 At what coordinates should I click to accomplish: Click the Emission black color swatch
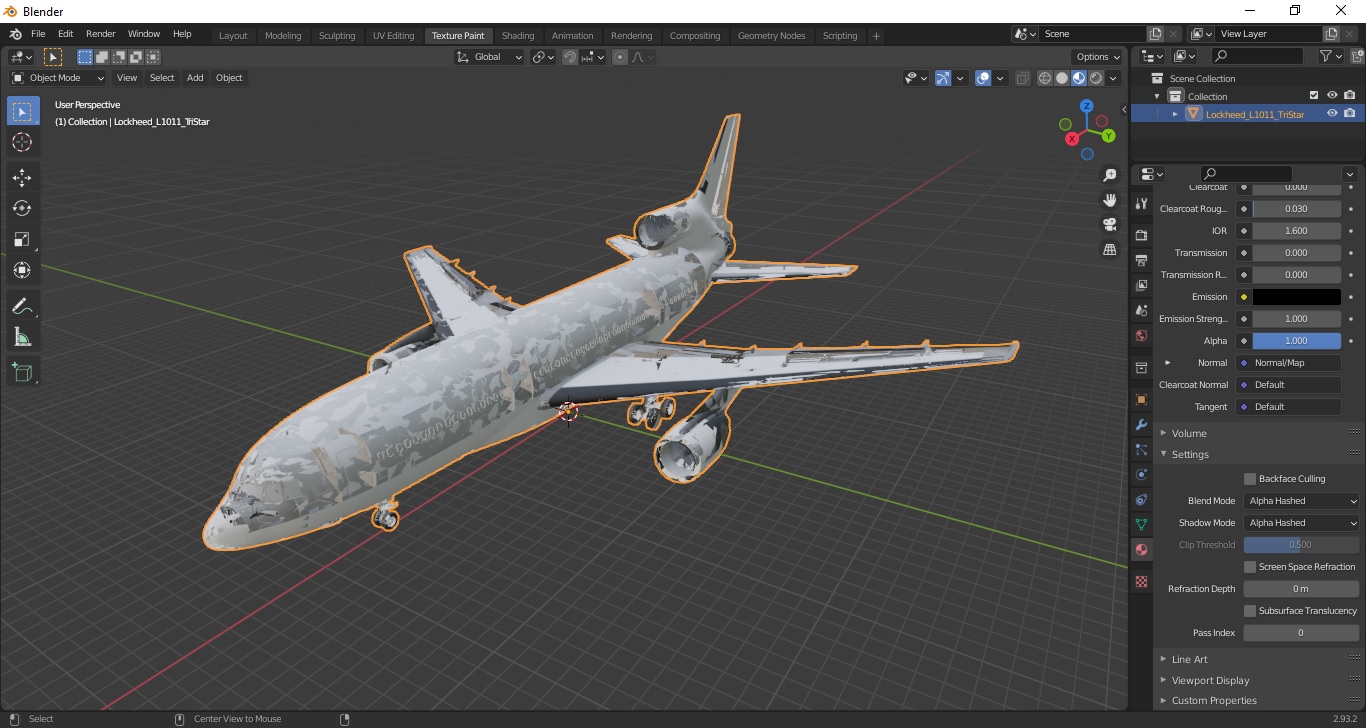(x=1296, y=297)
